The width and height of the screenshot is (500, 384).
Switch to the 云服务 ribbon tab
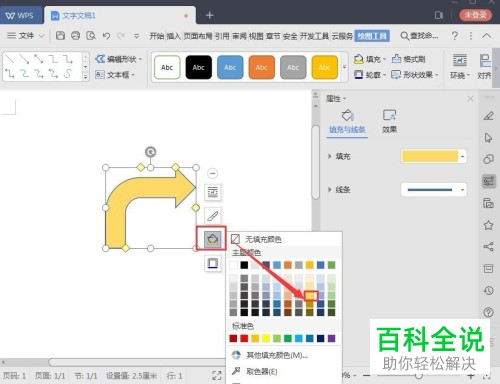tap(342, 36)
